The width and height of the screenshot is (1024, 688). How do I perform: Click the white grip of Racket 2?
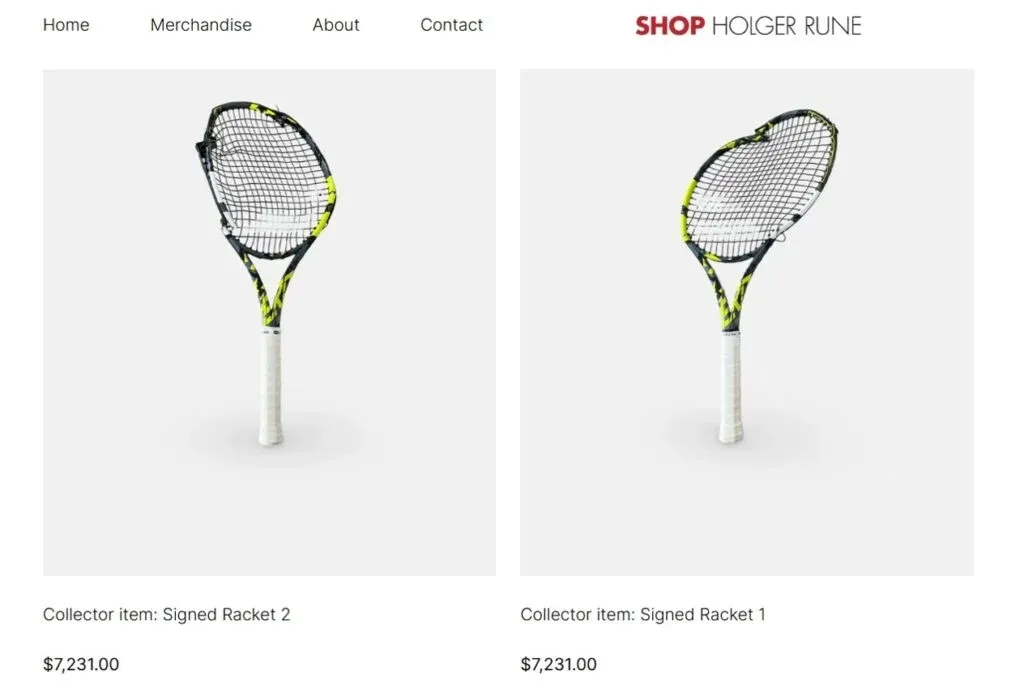pos(271,386)
